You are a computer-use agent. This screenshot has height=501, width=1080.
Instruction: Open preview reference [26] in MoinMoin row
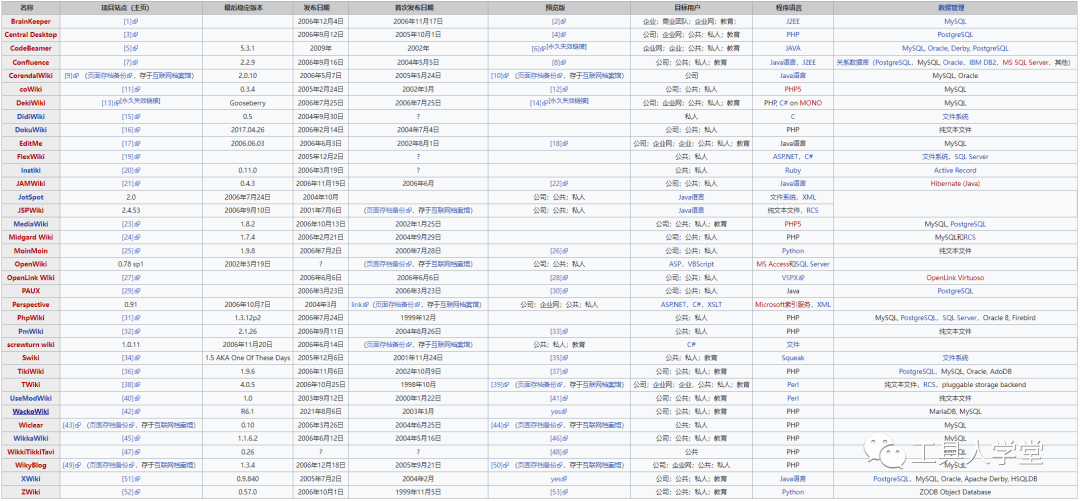pyautogui.click(x=559, y=251)
